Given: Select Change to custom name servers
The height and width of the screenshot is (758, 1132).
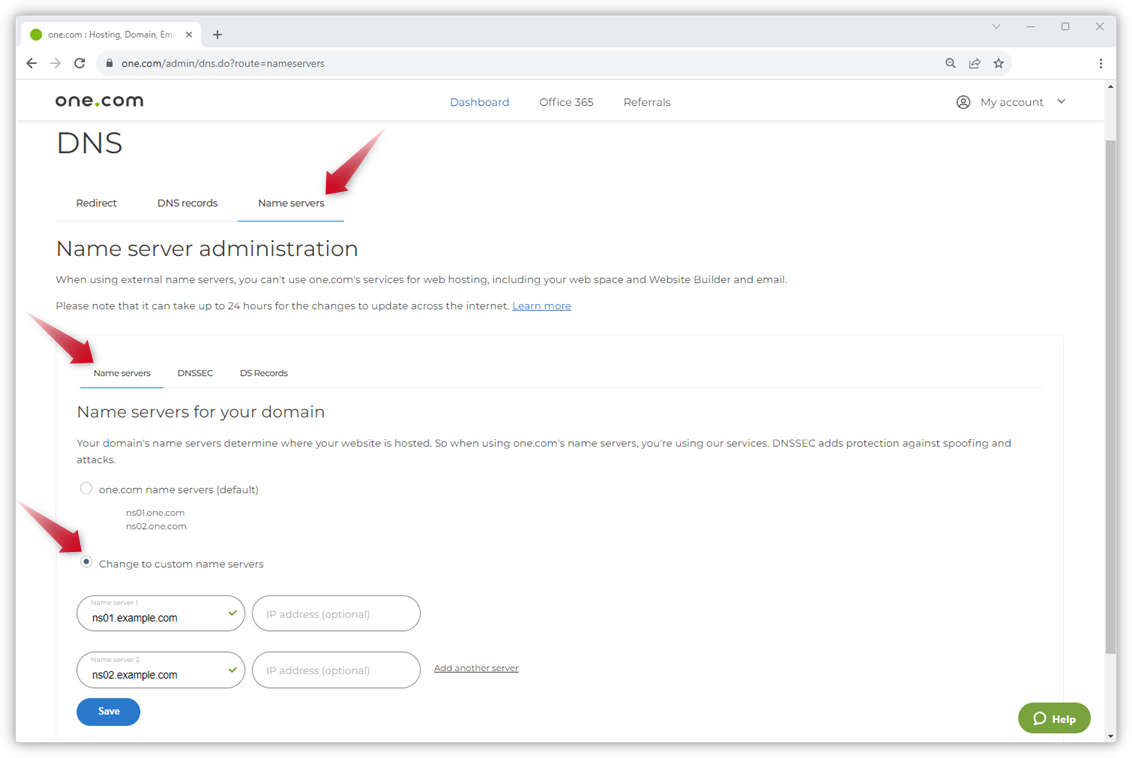Looking at the screenshot, I should (x=86, y=562).
